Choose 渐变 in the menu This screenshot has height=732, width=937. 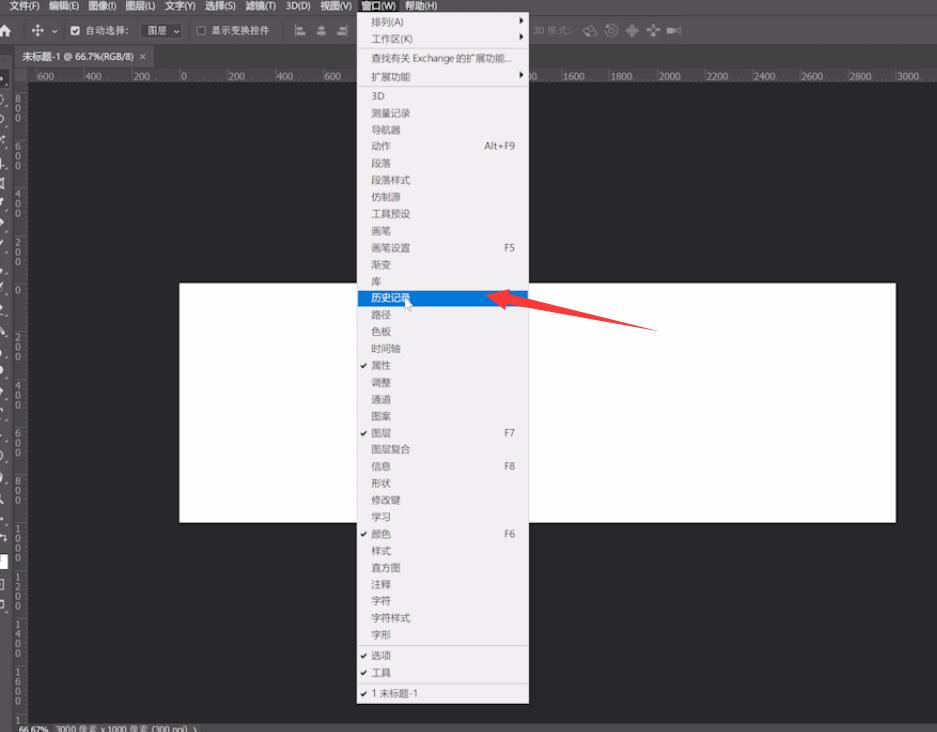click(442, 265)
